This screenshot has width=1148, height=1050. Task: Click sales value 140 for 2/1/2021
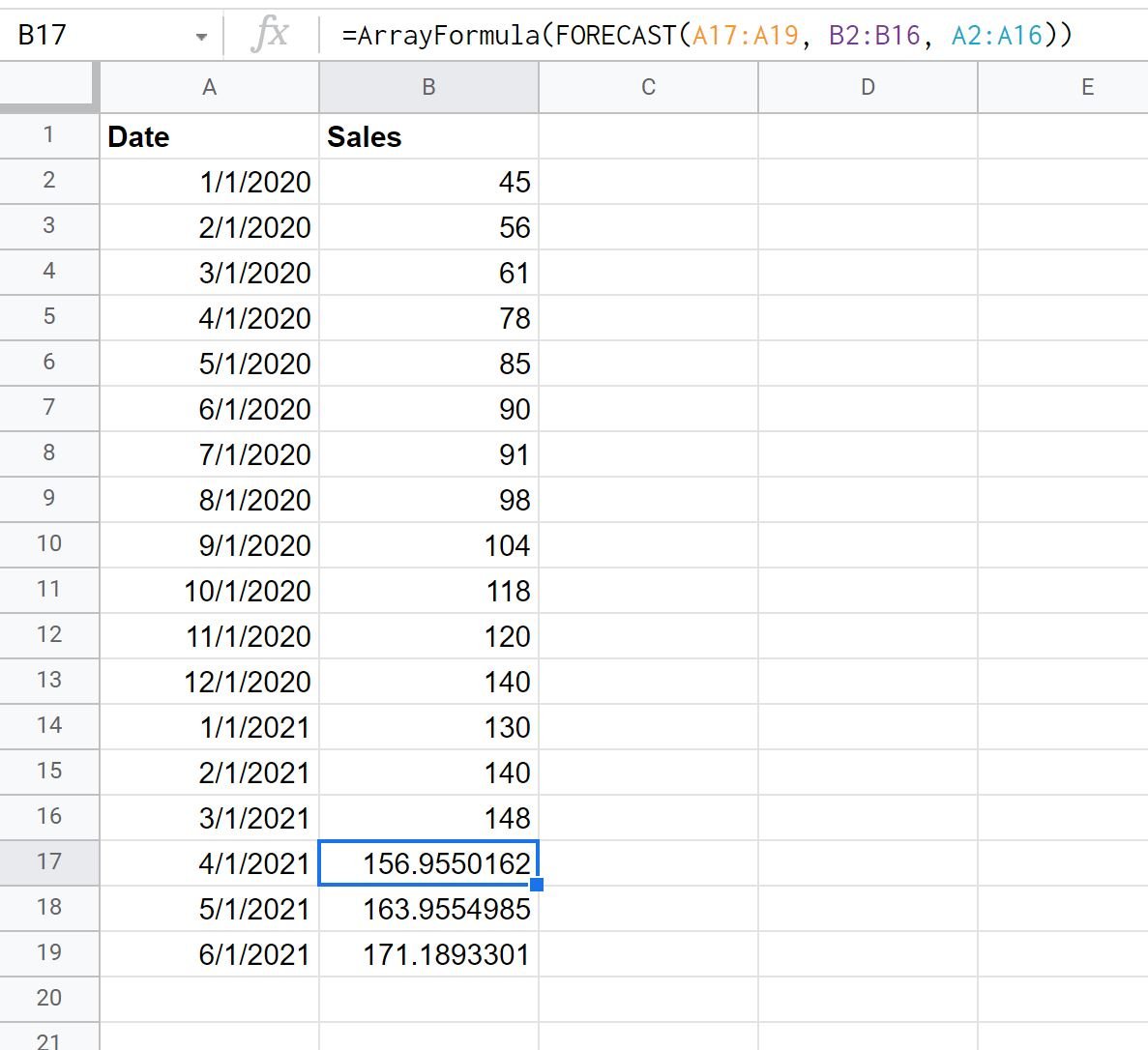pos(429,772)
